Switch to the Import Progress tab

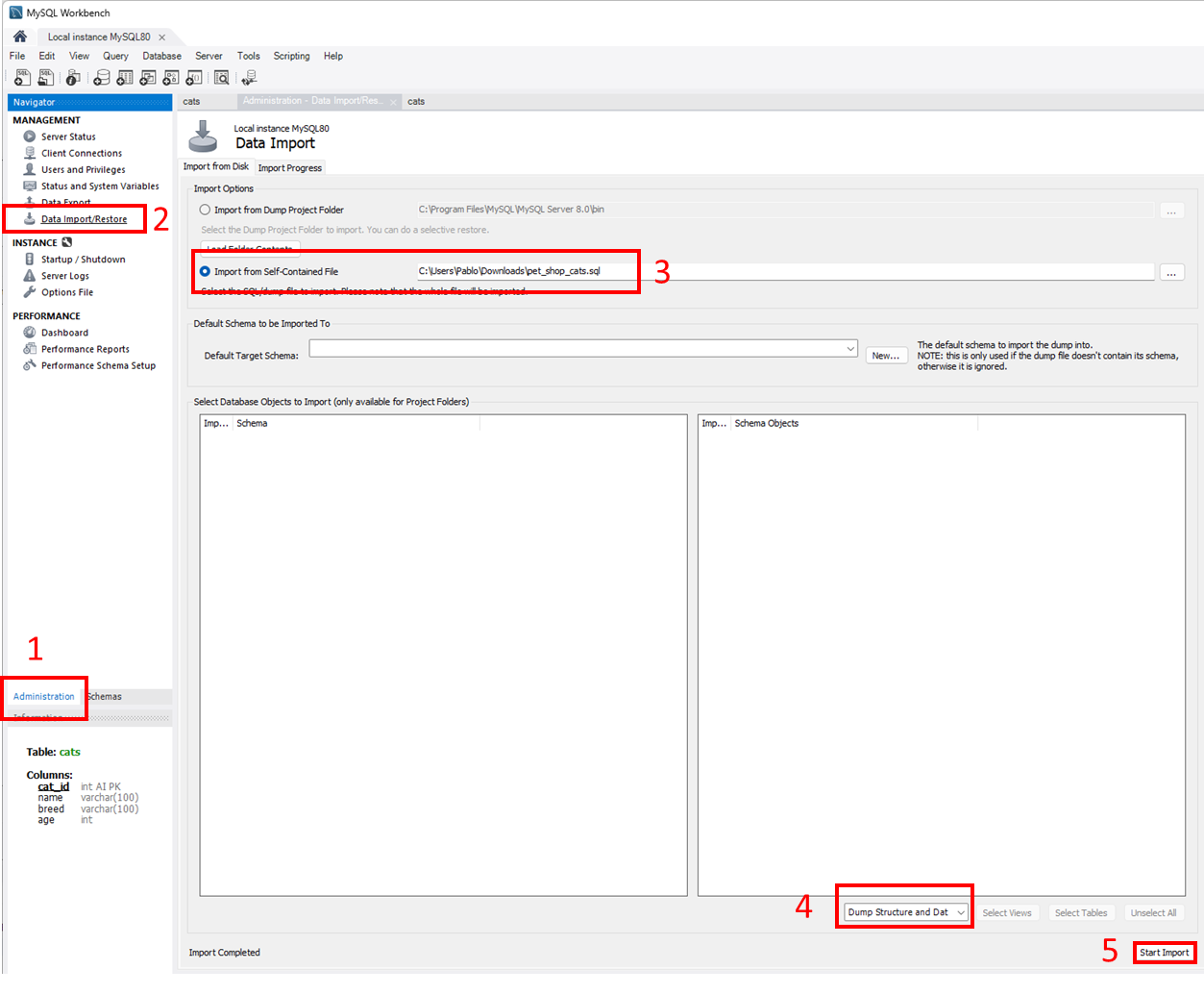tap(289, 167)
